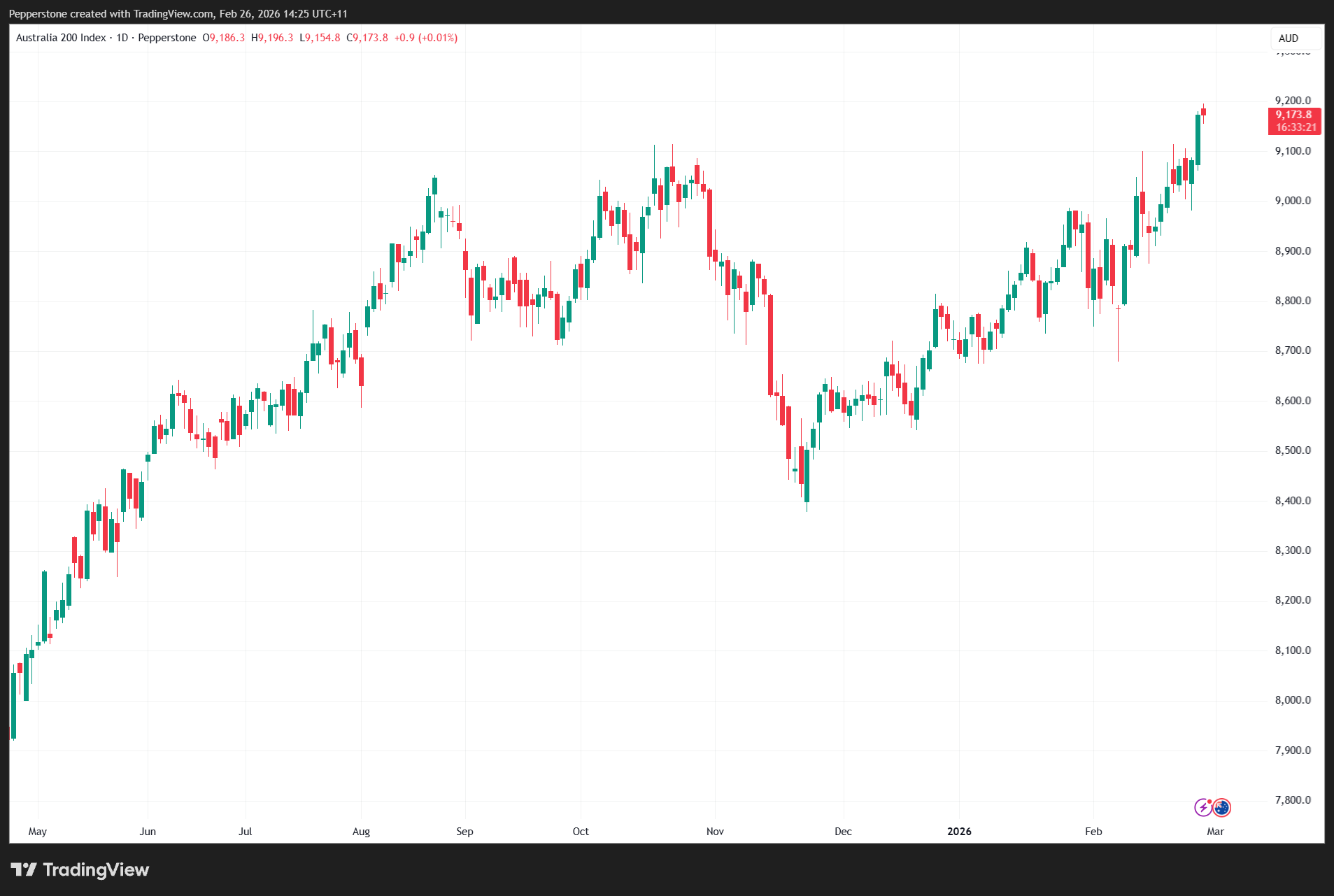
Task: Click the purple lightning bolt event icon
Action: (1202, 808)
